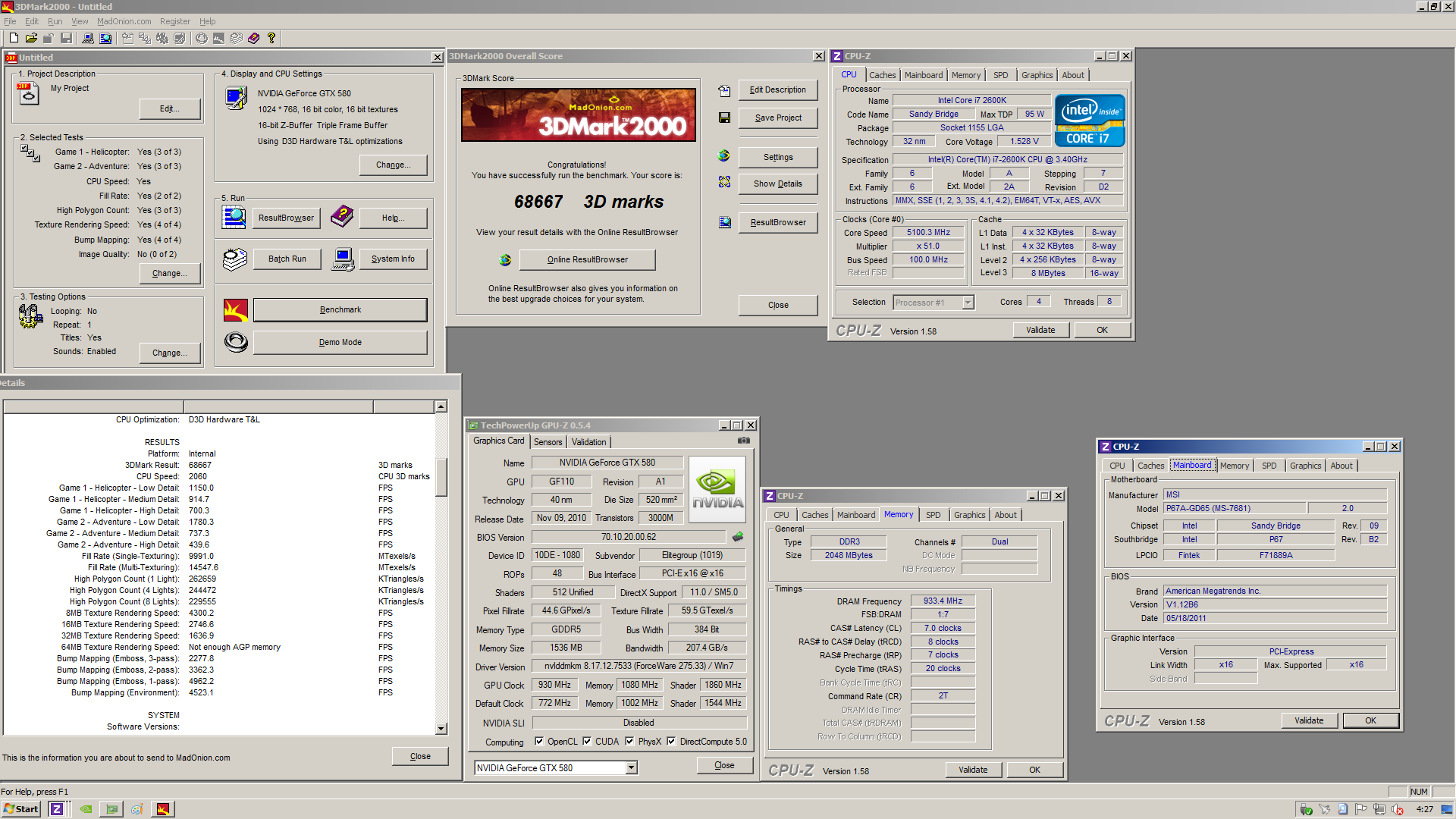Click the purple help book toolbar icon
1456x819 pixels.
click(254, 38)
